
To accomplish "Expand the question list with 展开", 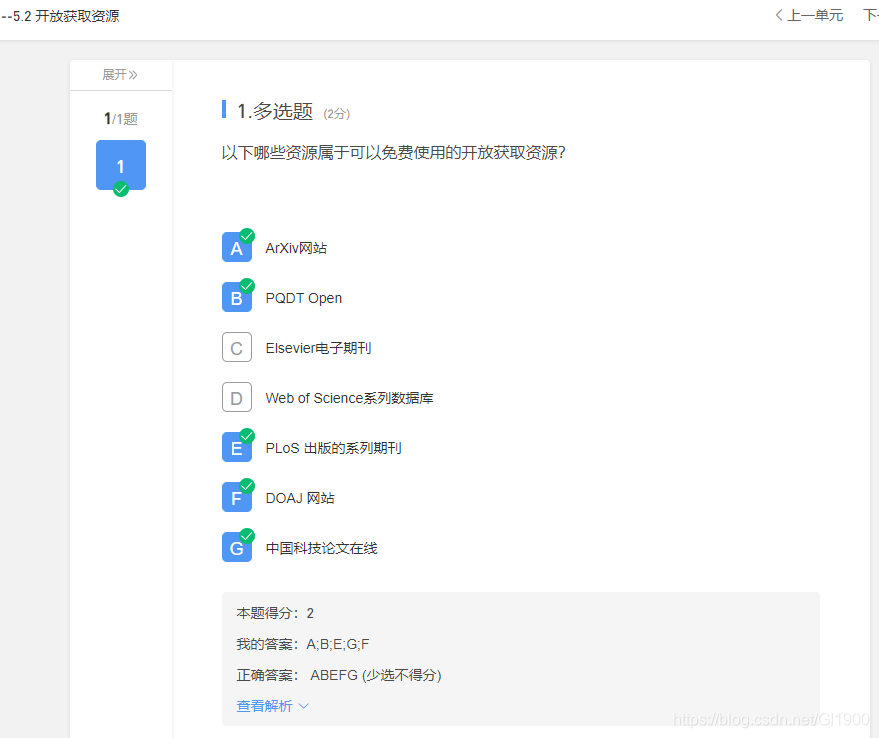I will tap(120, 75).
